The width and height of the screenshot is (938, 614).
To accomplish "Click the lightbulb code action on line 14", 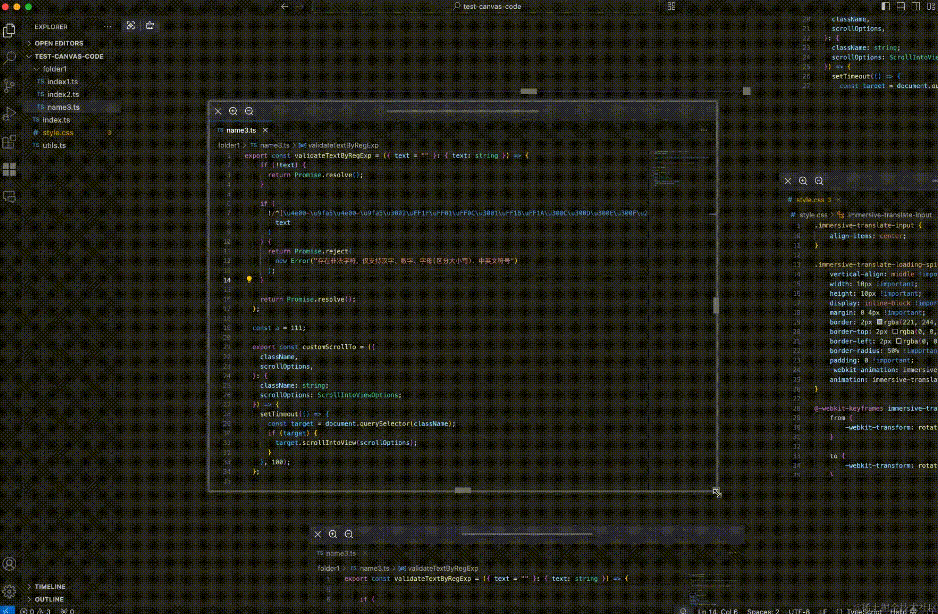I will (249, 279).
